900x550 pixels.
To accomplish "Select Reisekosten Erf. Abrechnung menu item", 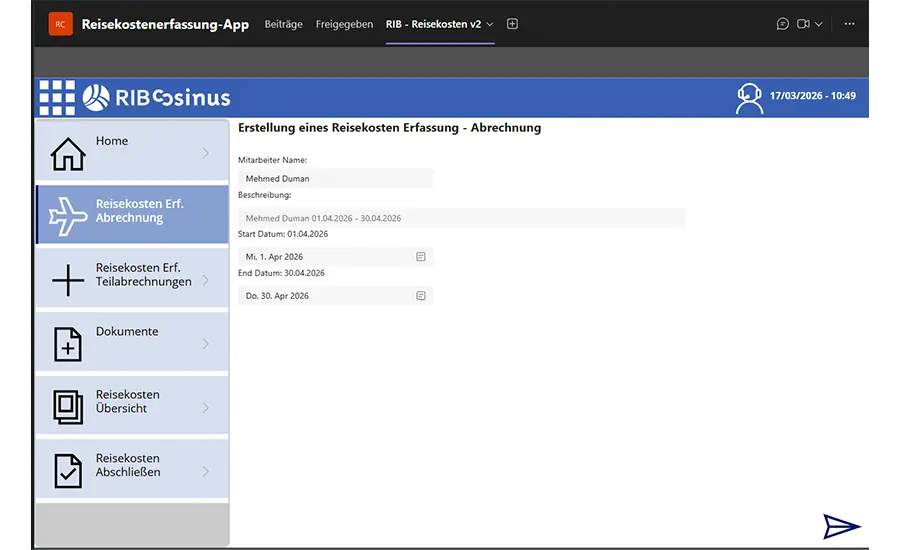I will [x=132, y=214].
